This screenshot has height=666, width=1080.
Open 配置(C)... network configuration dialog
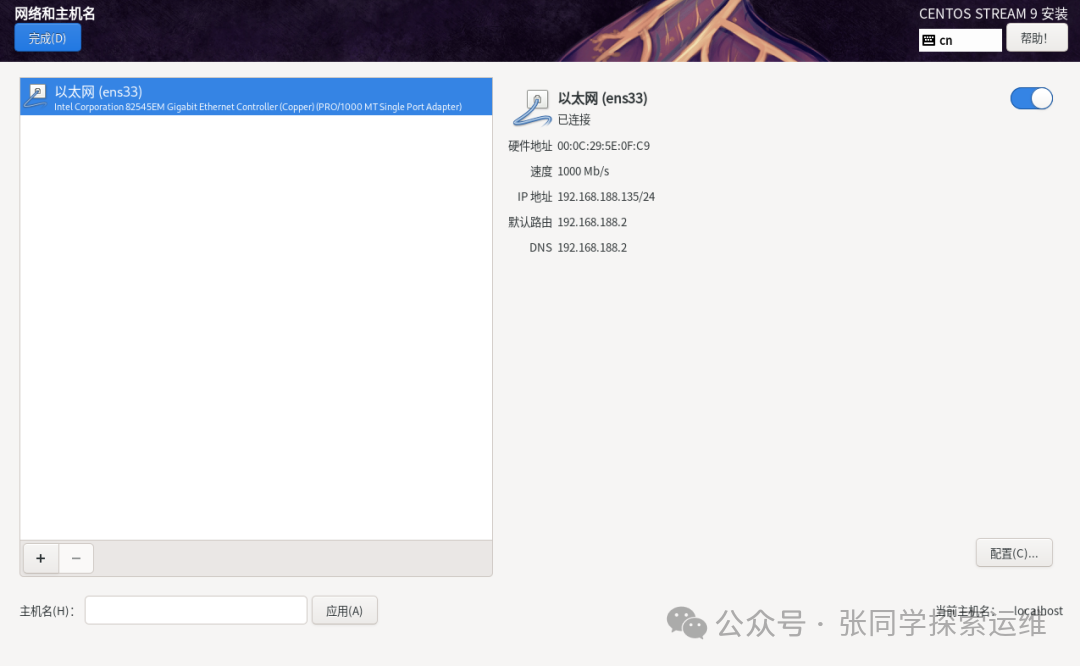coord(1014,552)
